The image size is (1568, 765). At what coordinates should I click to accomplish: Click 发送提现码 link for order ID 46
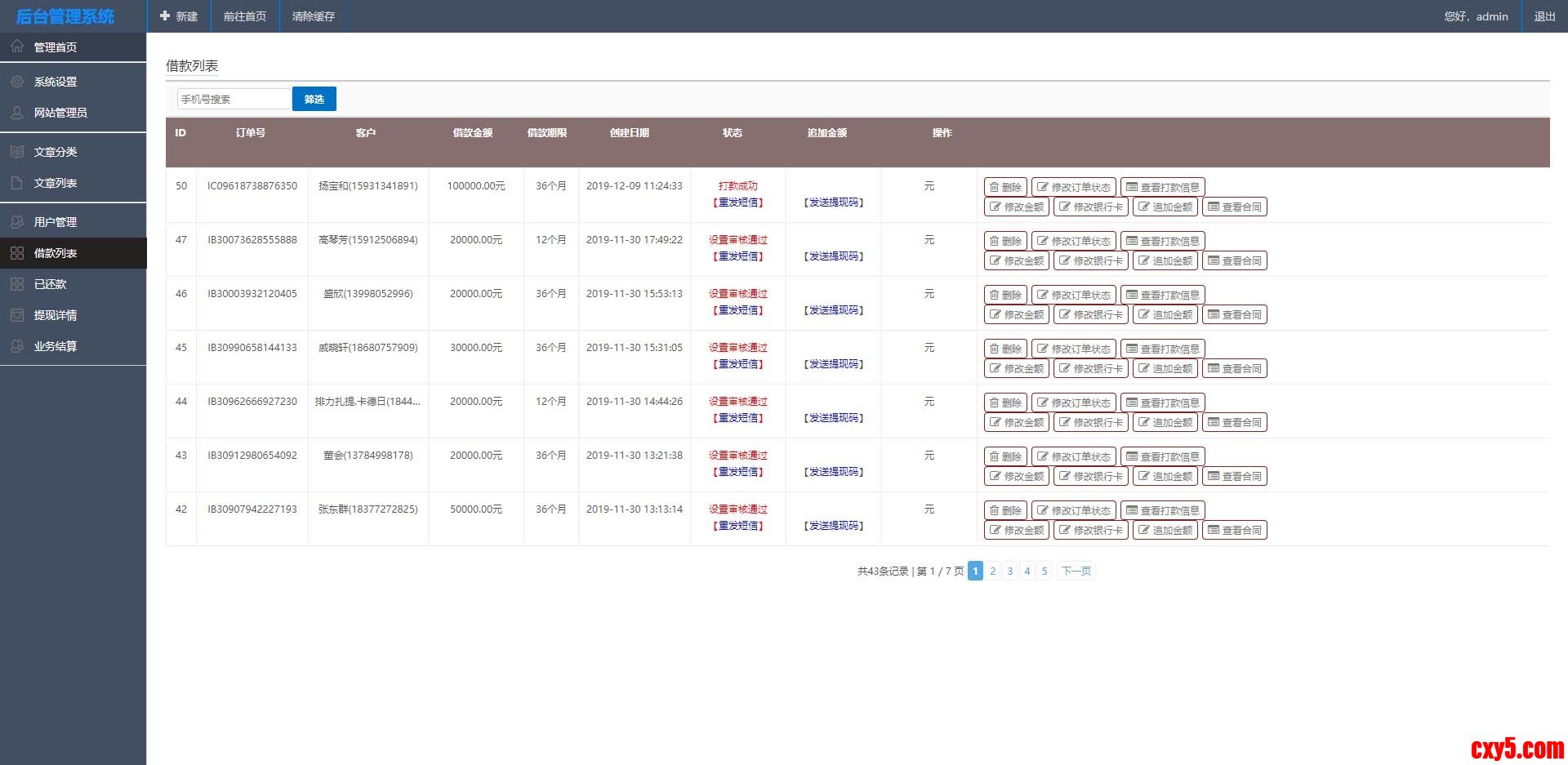click(833, 310)
